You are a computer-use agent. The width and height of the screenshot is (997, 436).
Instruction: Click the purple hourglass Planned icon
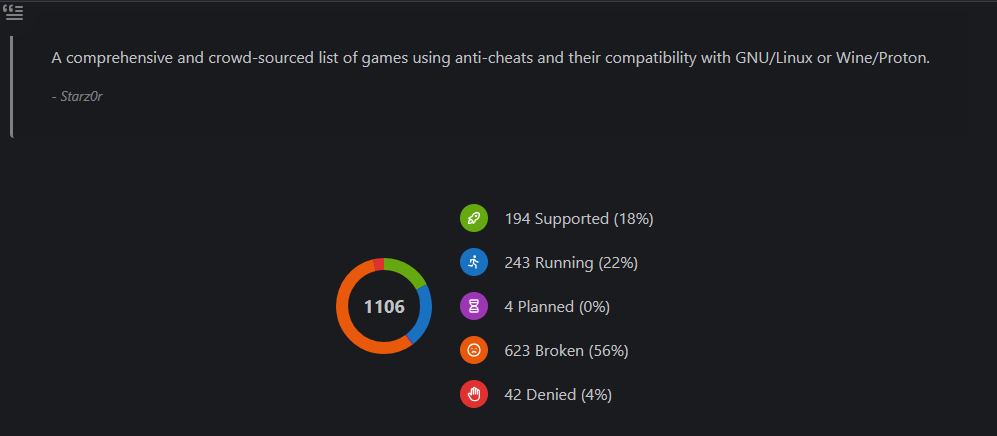474,307
